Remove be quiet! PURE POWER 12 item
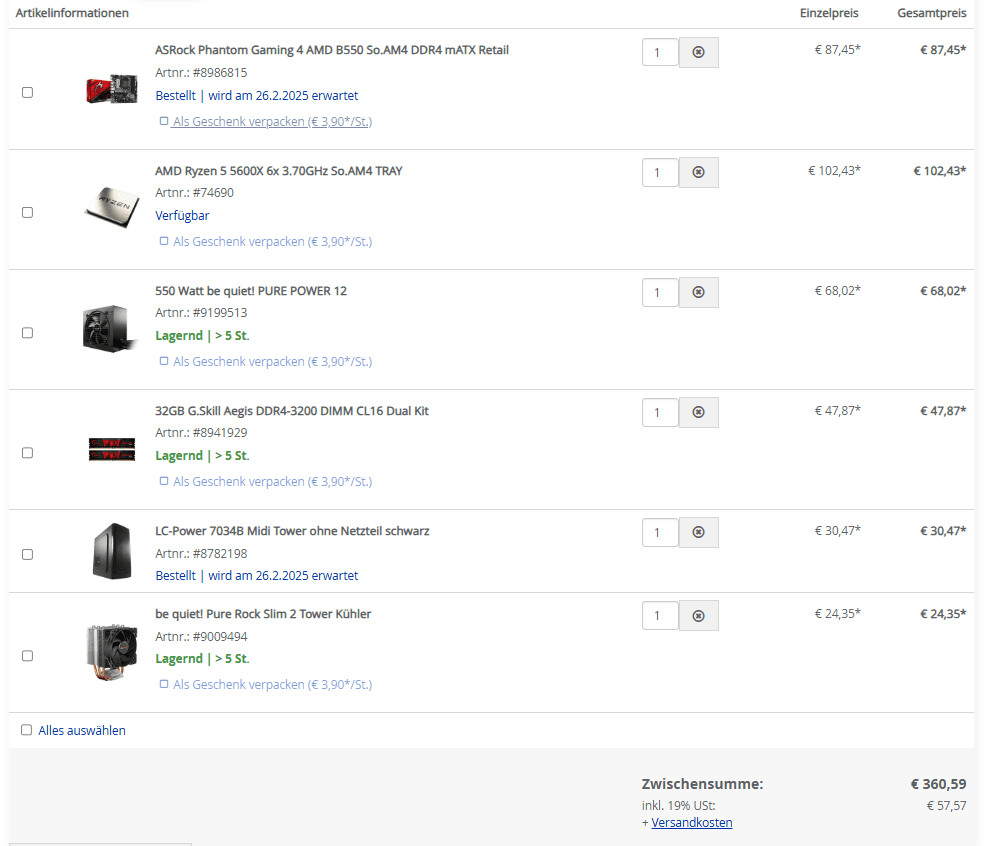Viewport: 985px width, 846px height. [698, 292]
